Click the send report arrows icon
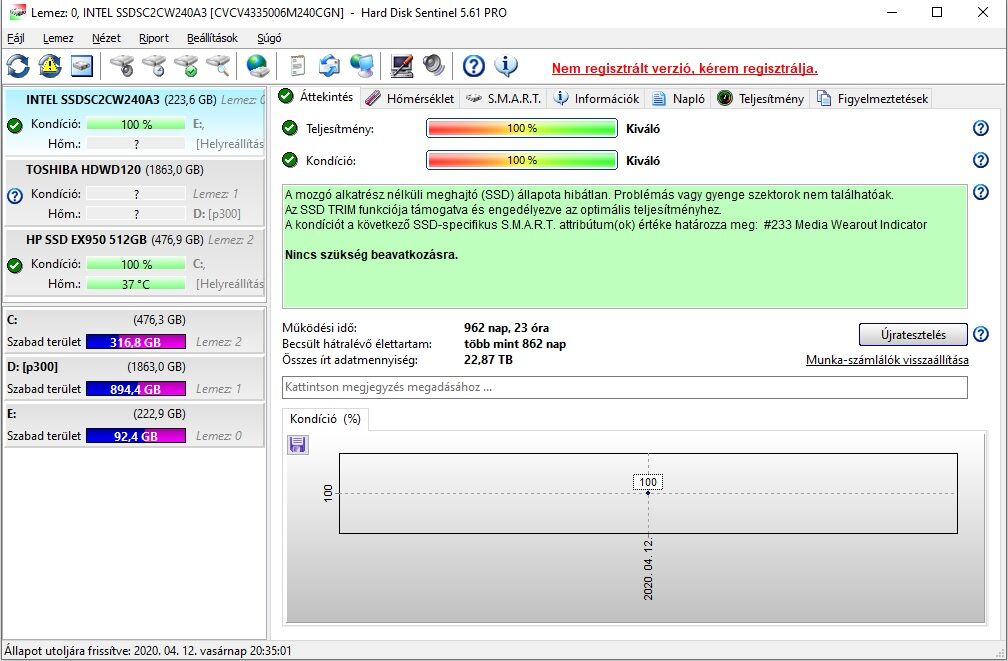Viewport: 1008px width, 661px height. click(x=329, y=66)
